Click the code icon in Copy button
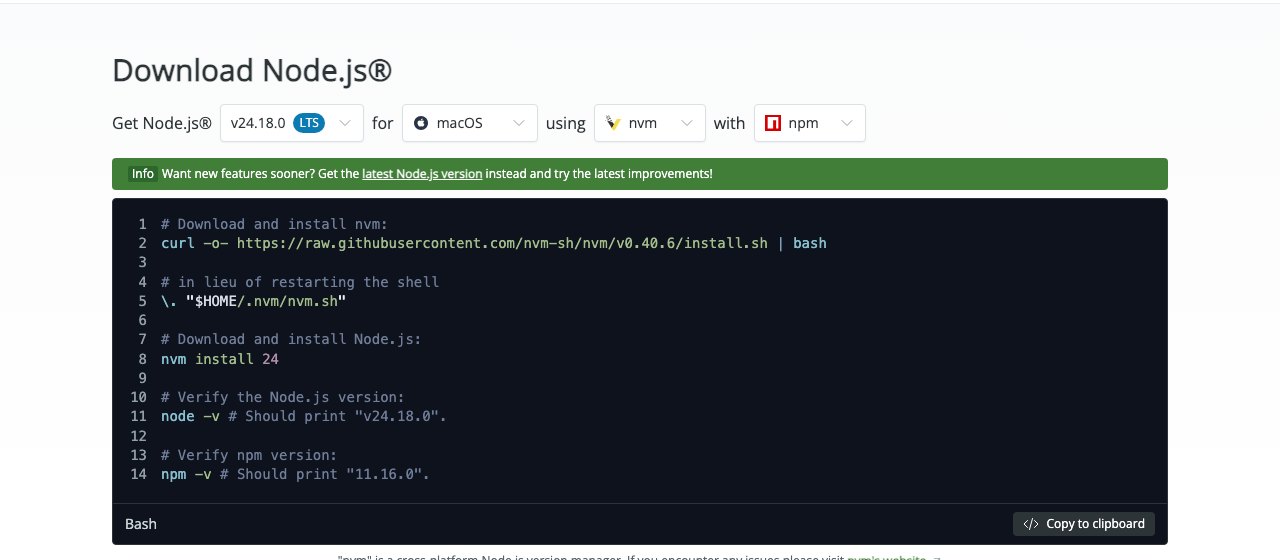Image resolution: width=1280 pixels, height=560 pixels. (x=1031, y=524)
